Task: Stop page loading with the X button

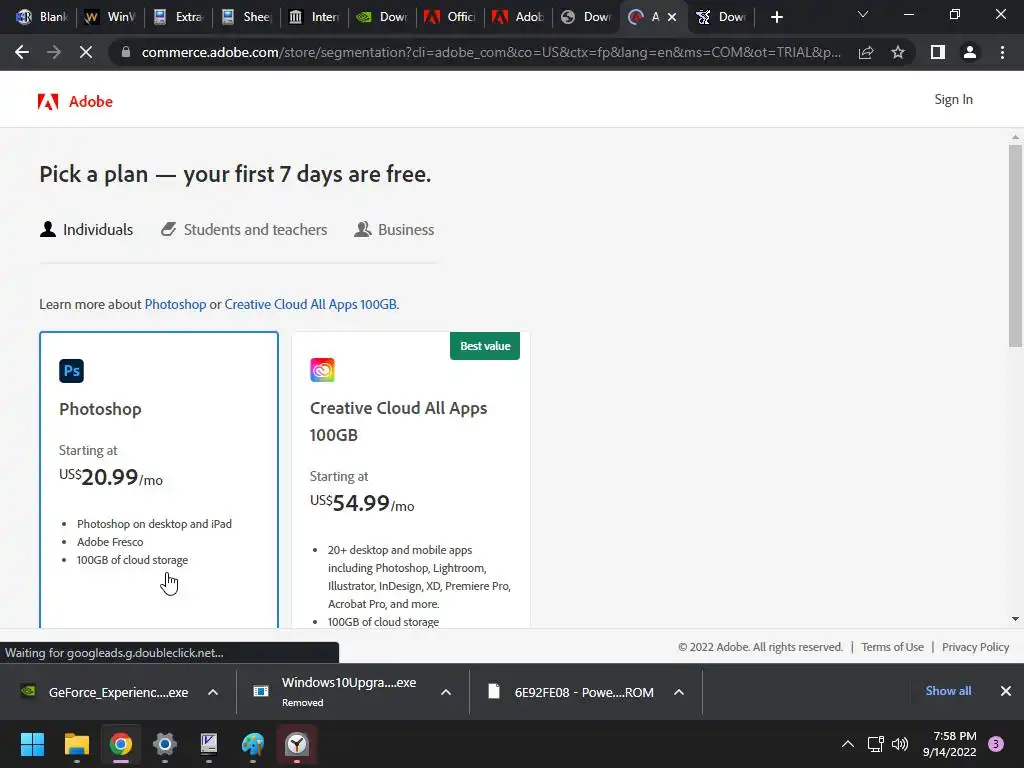Action: tap(86, 52)
